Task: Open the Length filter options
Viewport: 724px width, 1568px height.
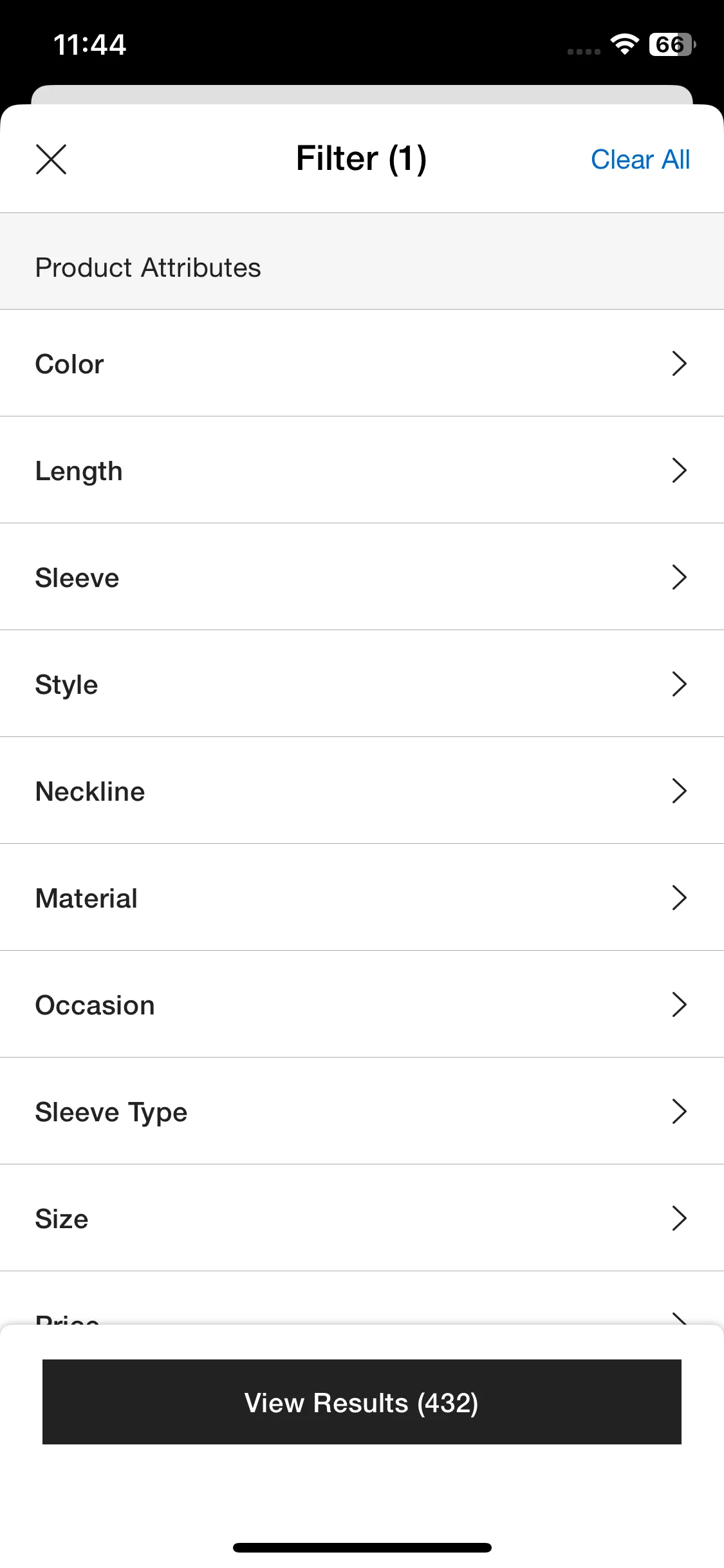Action: (x=362, y=470)
